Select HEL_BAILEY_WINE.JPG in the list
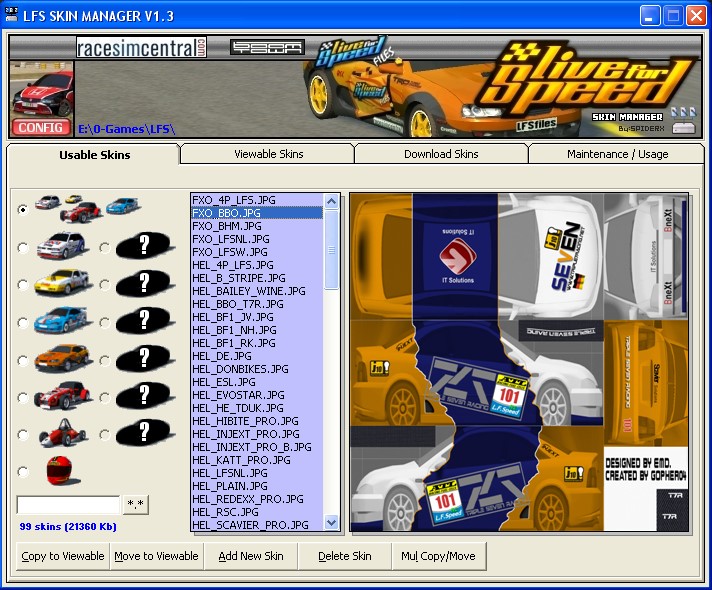This screenshot has height=590, width=712. point(257,291)
